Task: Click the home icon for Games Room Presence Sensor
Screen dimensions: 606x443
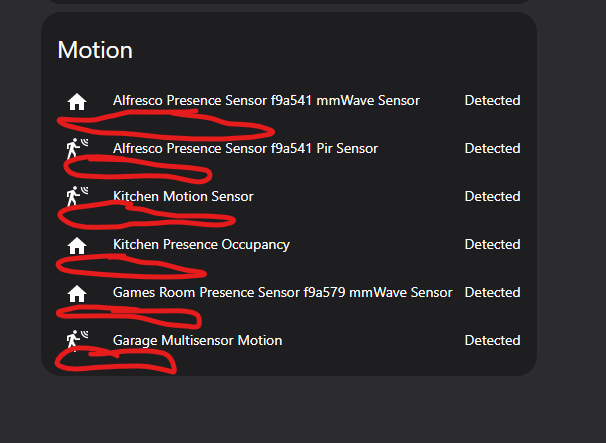Action: tap(77, 293)
